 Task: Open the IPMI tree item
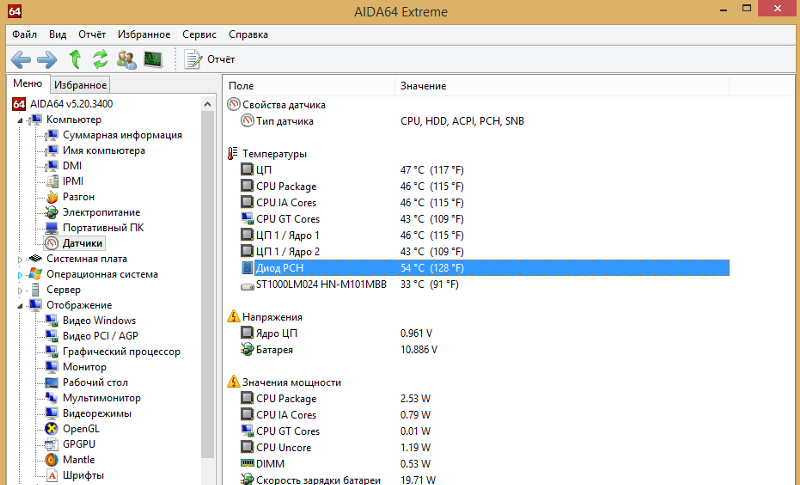73,181
